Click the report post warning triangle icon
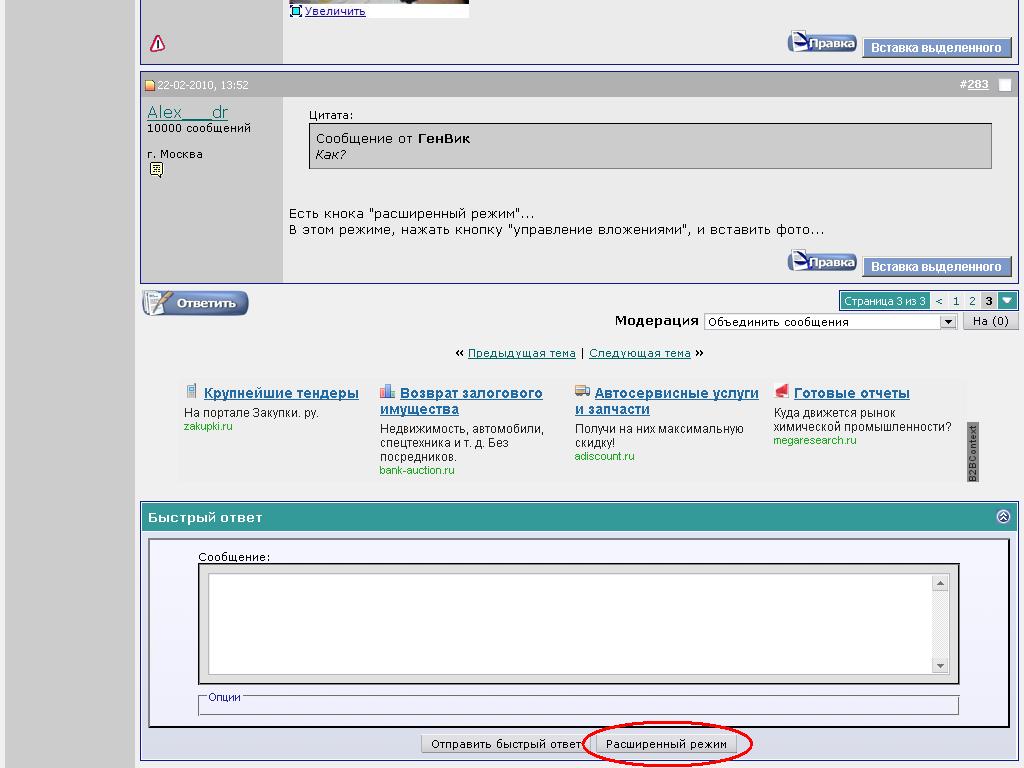The height and width of the screenshot is (768, 1024). click(x=158, y=43)
